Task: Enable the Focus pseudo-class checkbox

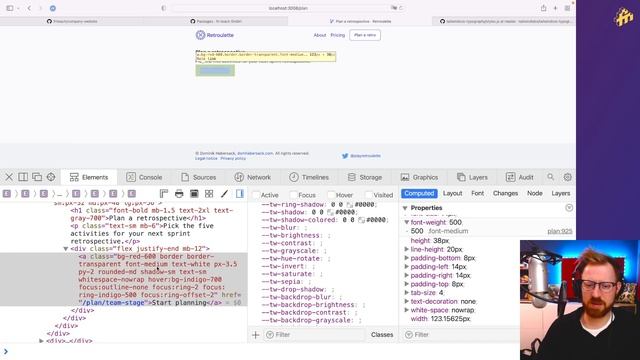Action: 293,195
